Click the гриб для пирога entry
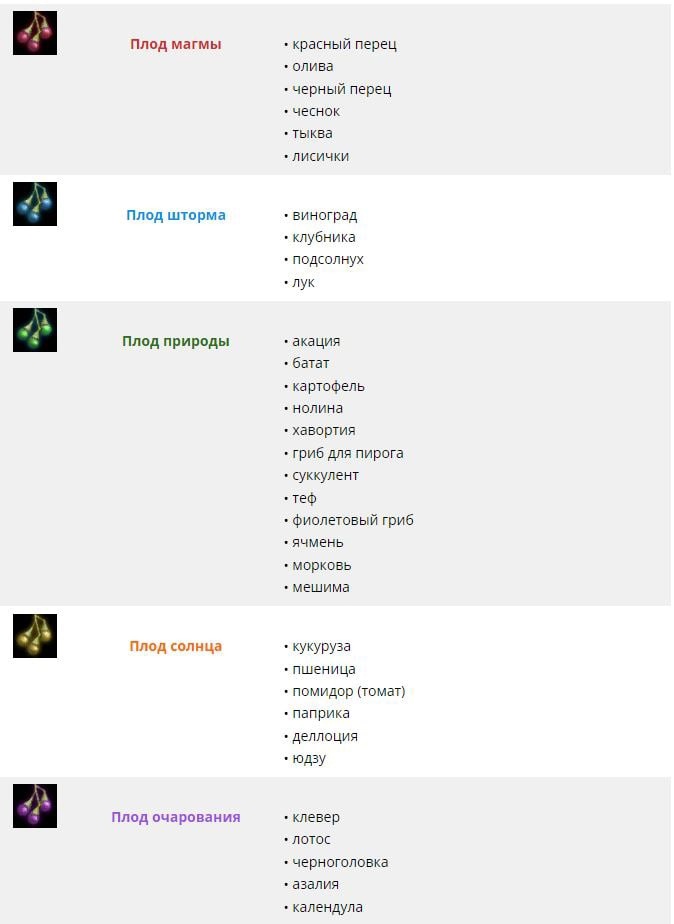Viewport: 674px width, 924px height. [x=348, y=454]
